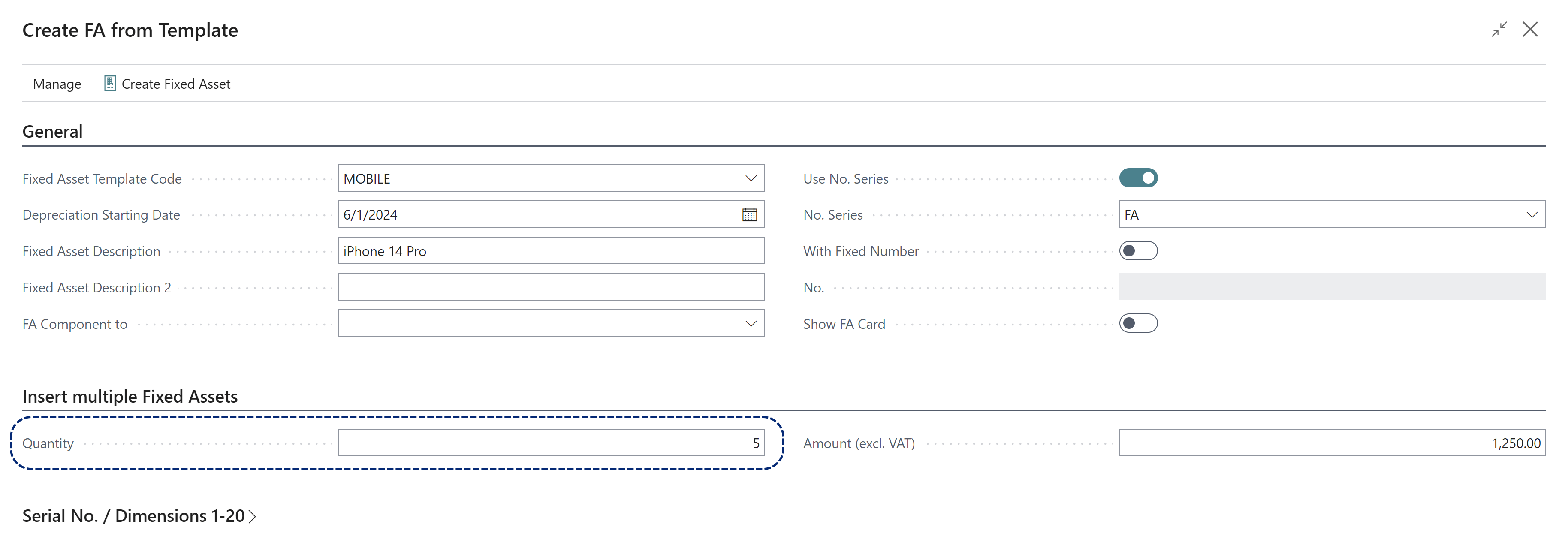Open the Manage menu
Image resolution: width=1568 pixels, height=554 pixels.
click(57, 84)
